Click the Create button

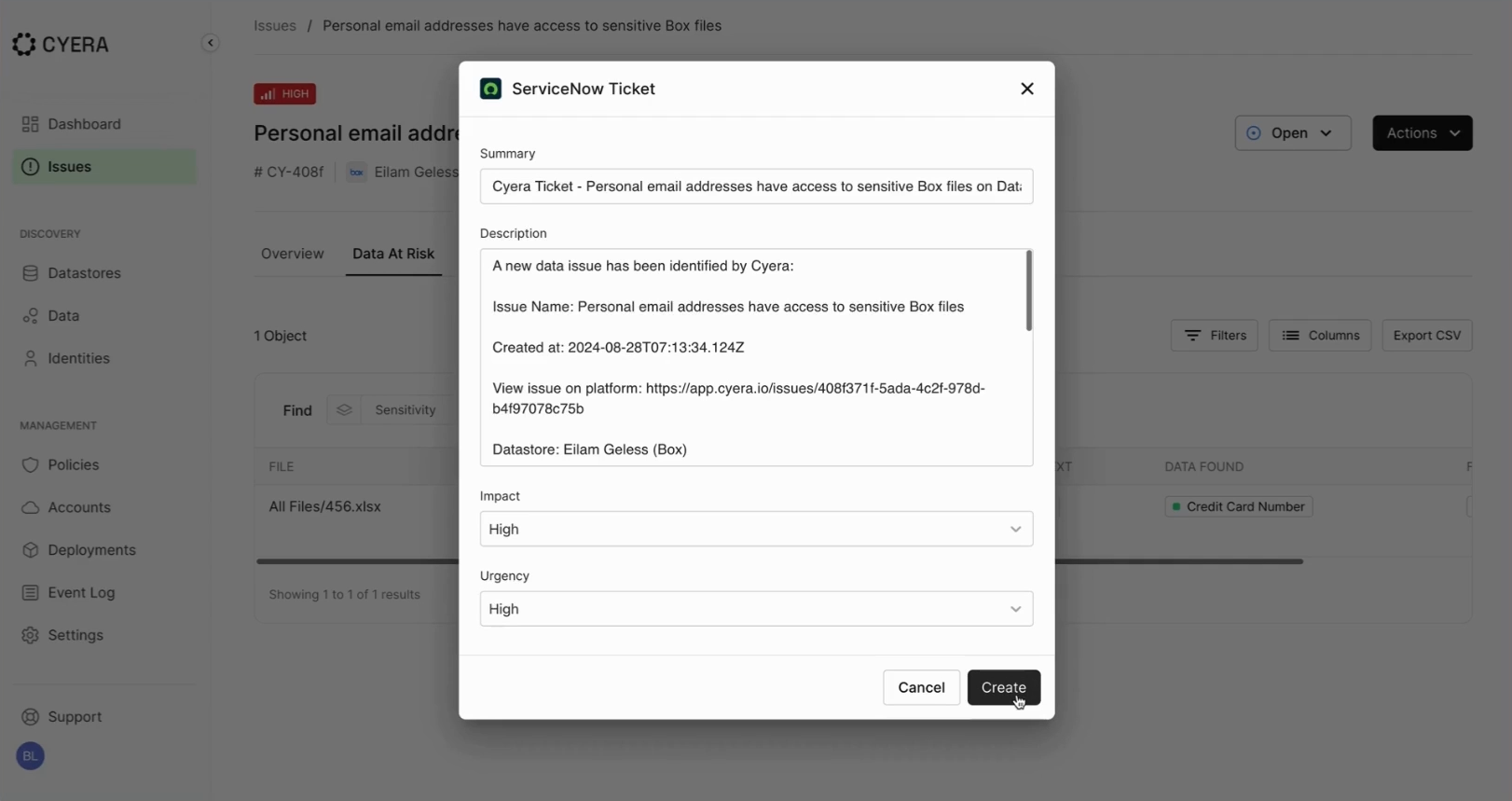(1004, 687)
